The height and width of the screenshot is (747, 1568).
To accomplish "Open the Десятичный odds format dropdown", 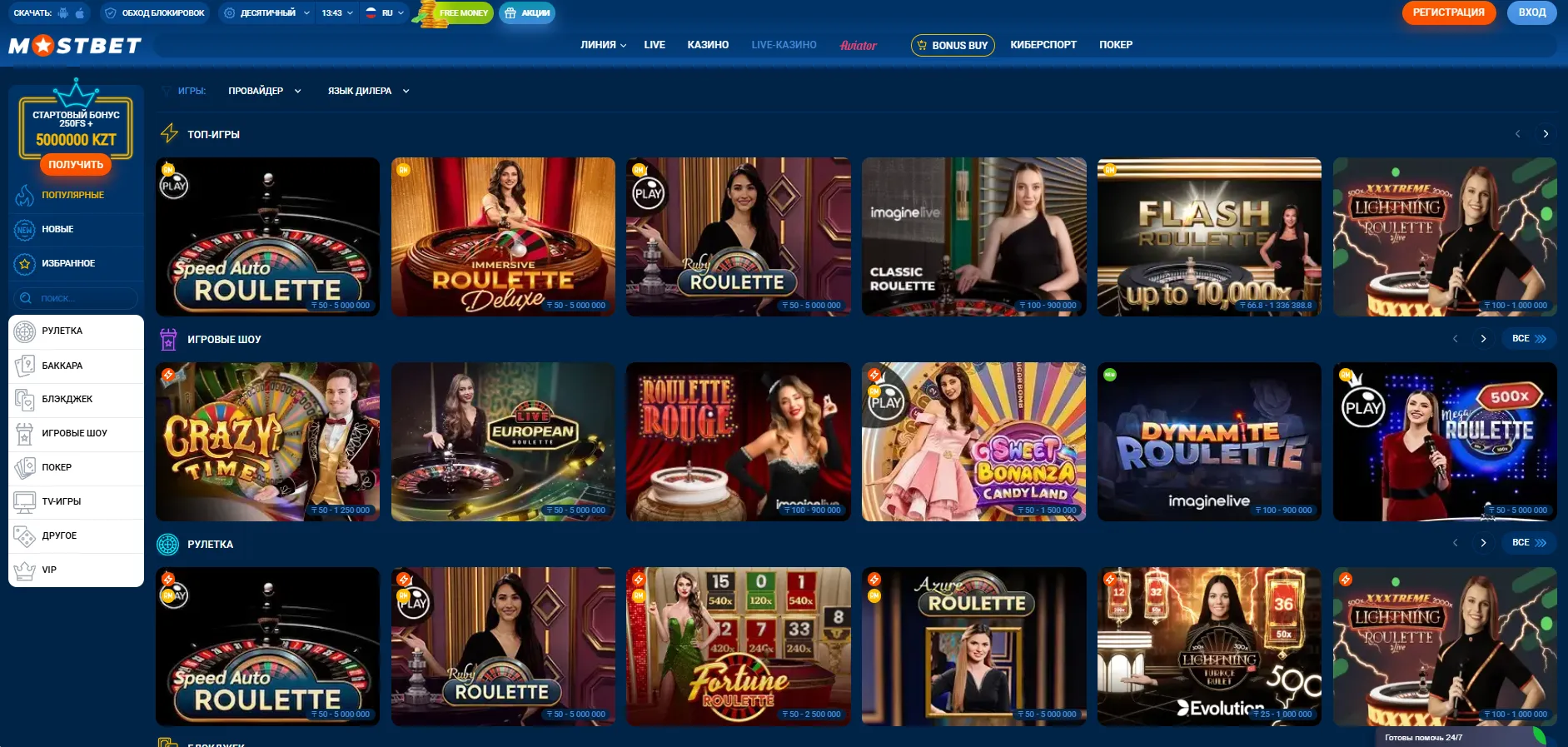I will point(267,13).
